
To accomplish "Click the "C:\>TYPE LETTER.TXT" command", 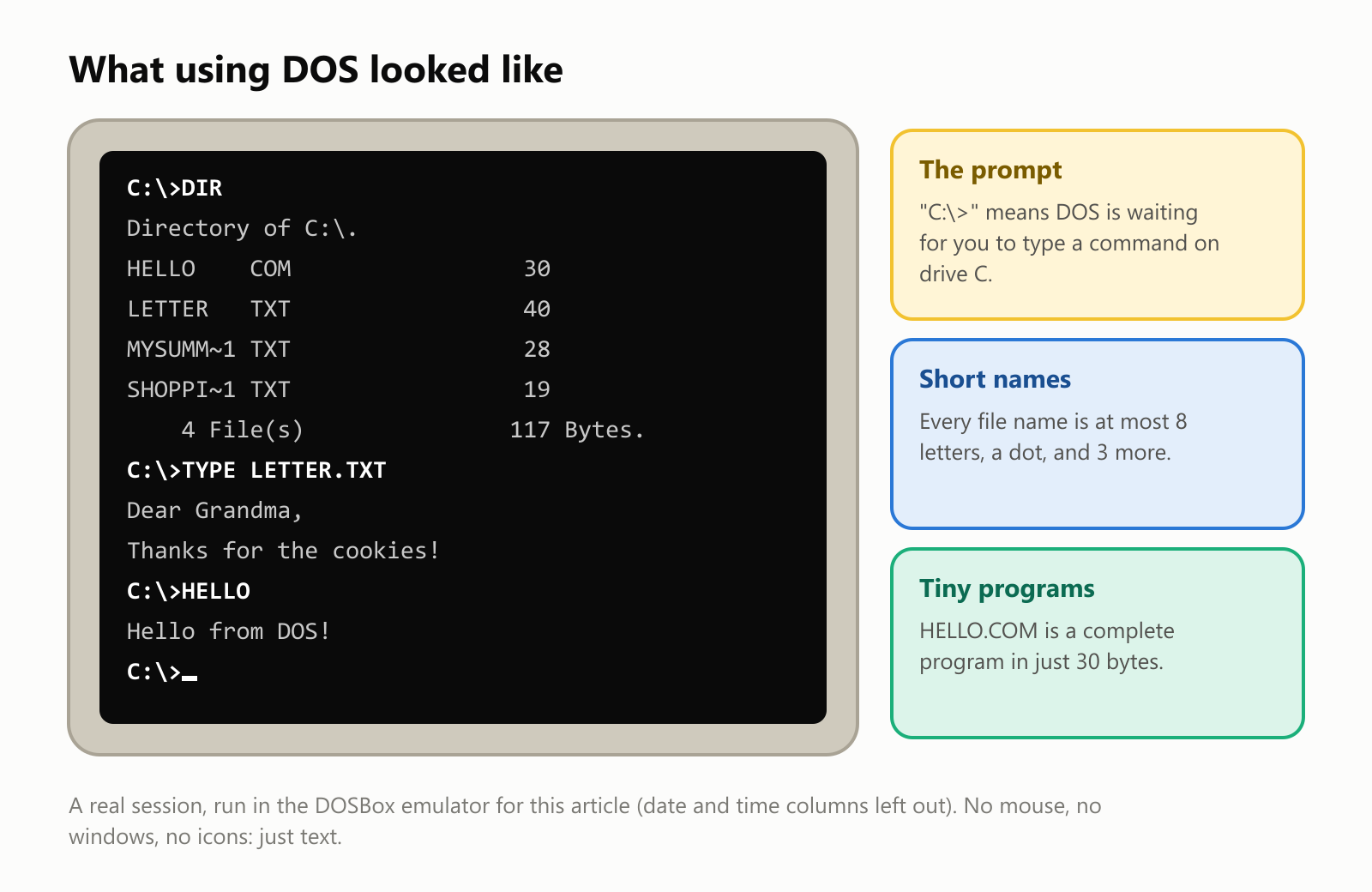I will pos(256,470).
